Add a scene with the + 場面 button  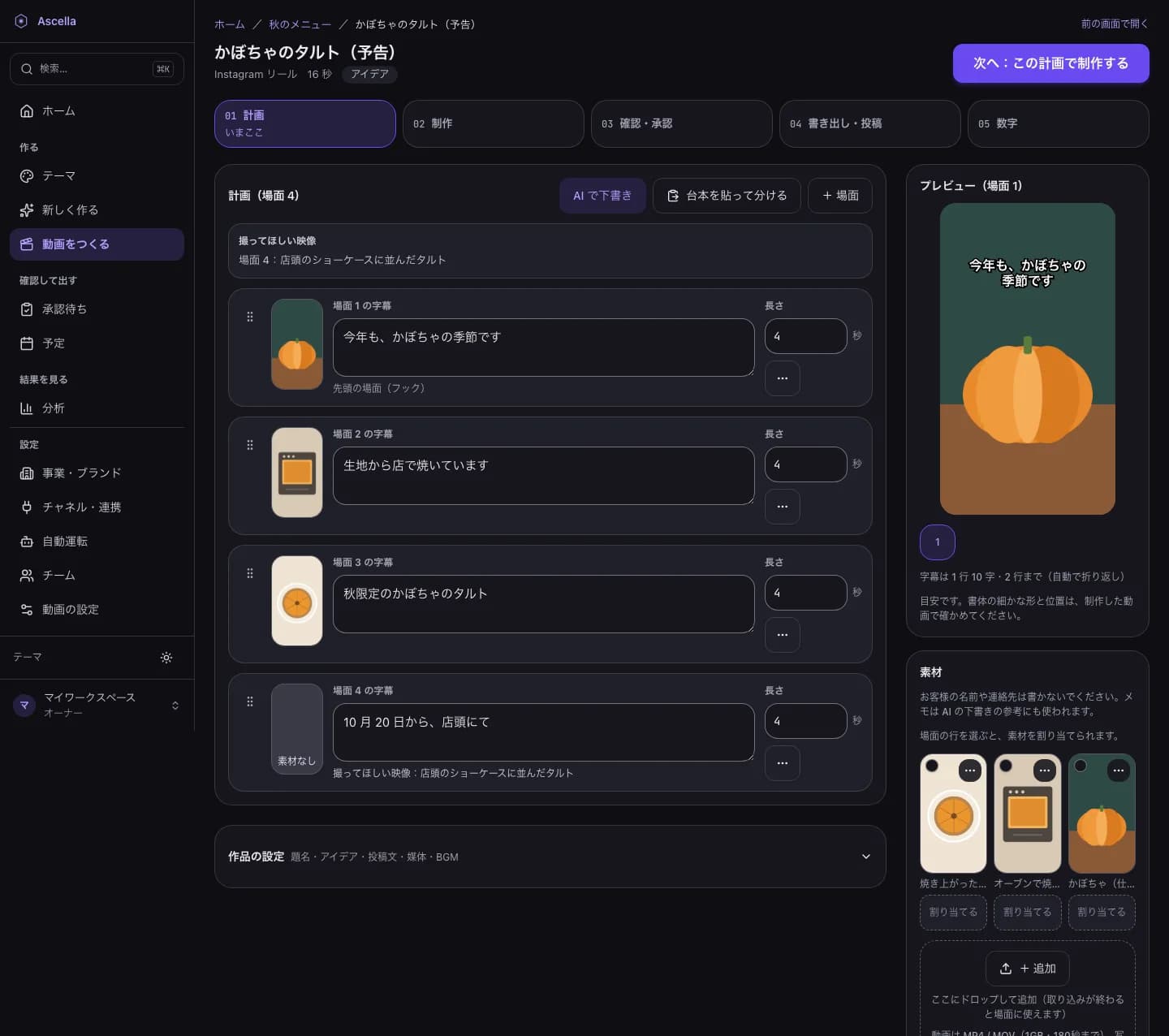point(840,196)
